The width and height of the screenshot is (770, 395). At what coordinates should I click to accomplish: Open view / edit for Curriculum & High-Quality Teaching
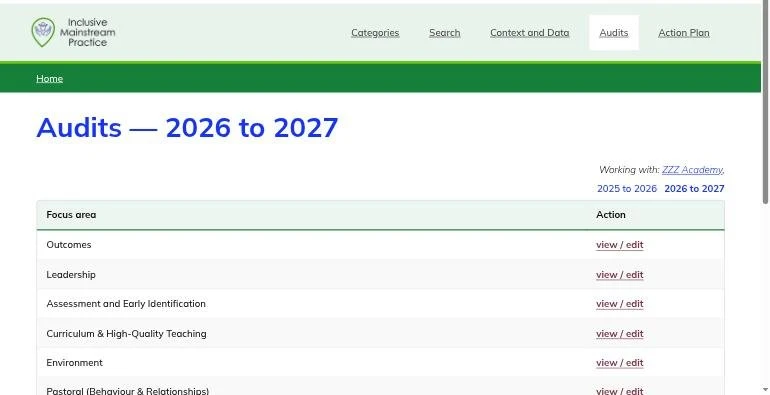(620, 334)
